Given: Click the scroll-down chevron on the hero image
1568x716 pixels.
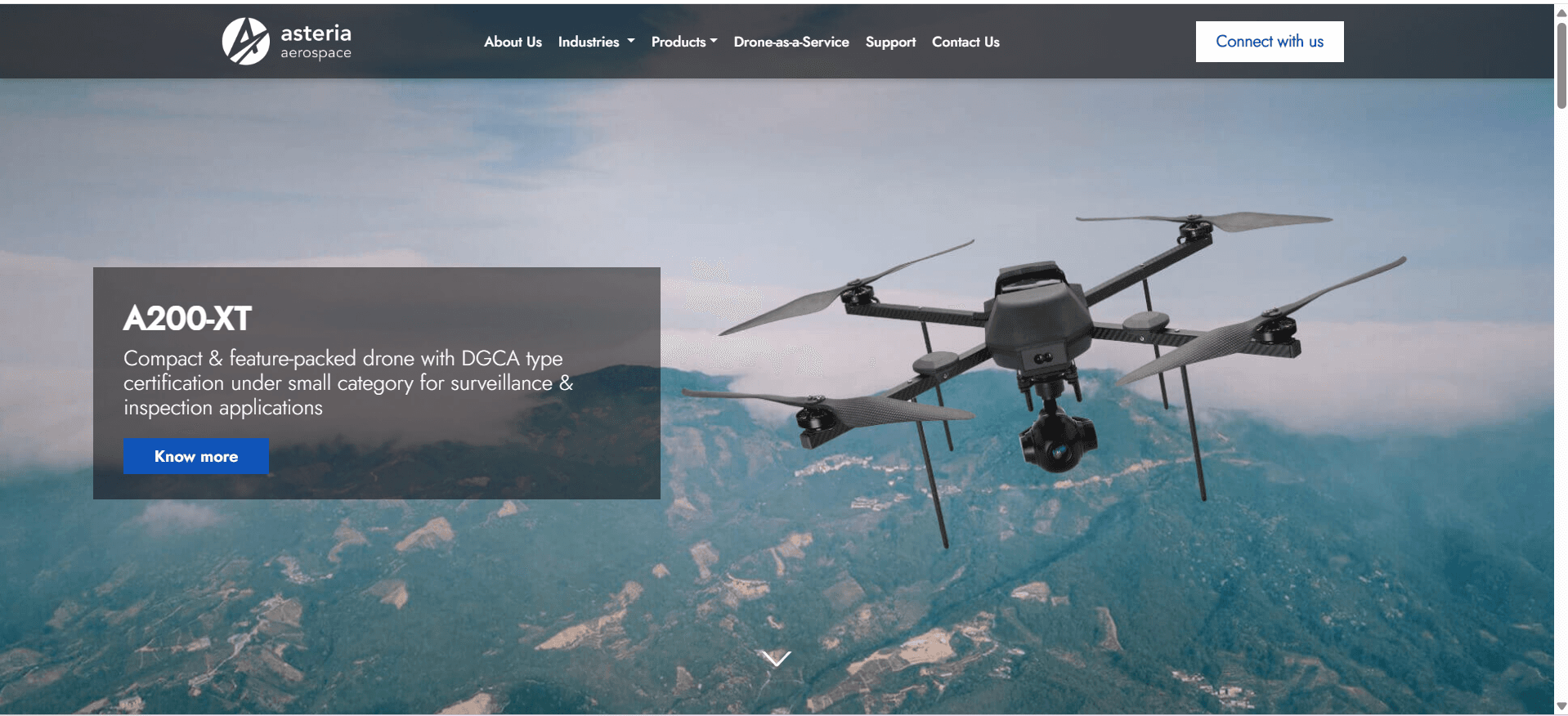Looking at the screenshot, I should tap(775, 658).
